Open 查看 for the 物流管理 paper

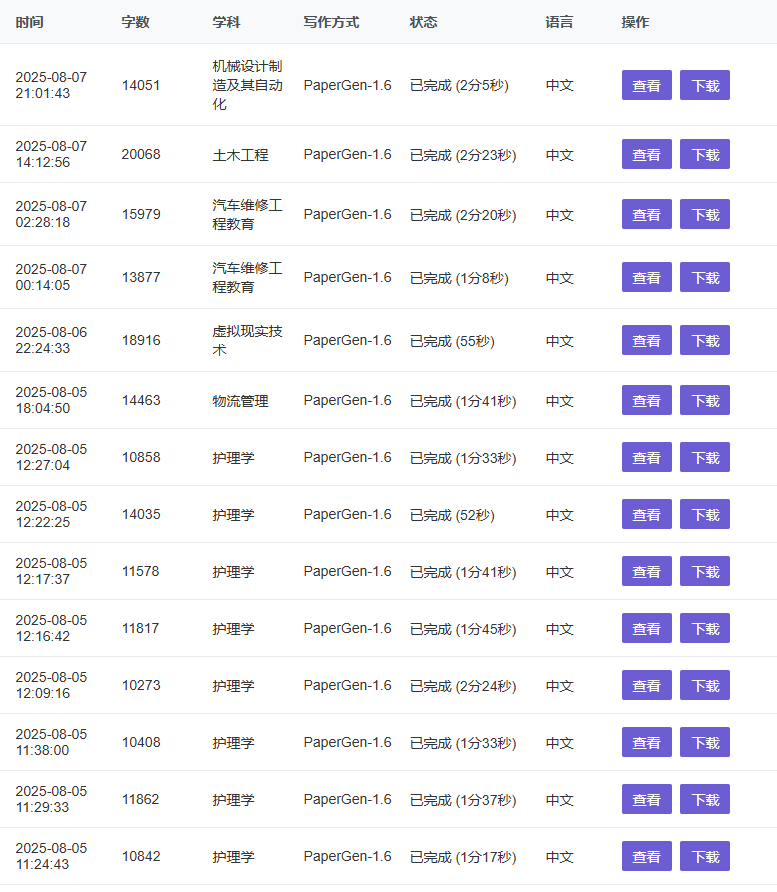646,400
